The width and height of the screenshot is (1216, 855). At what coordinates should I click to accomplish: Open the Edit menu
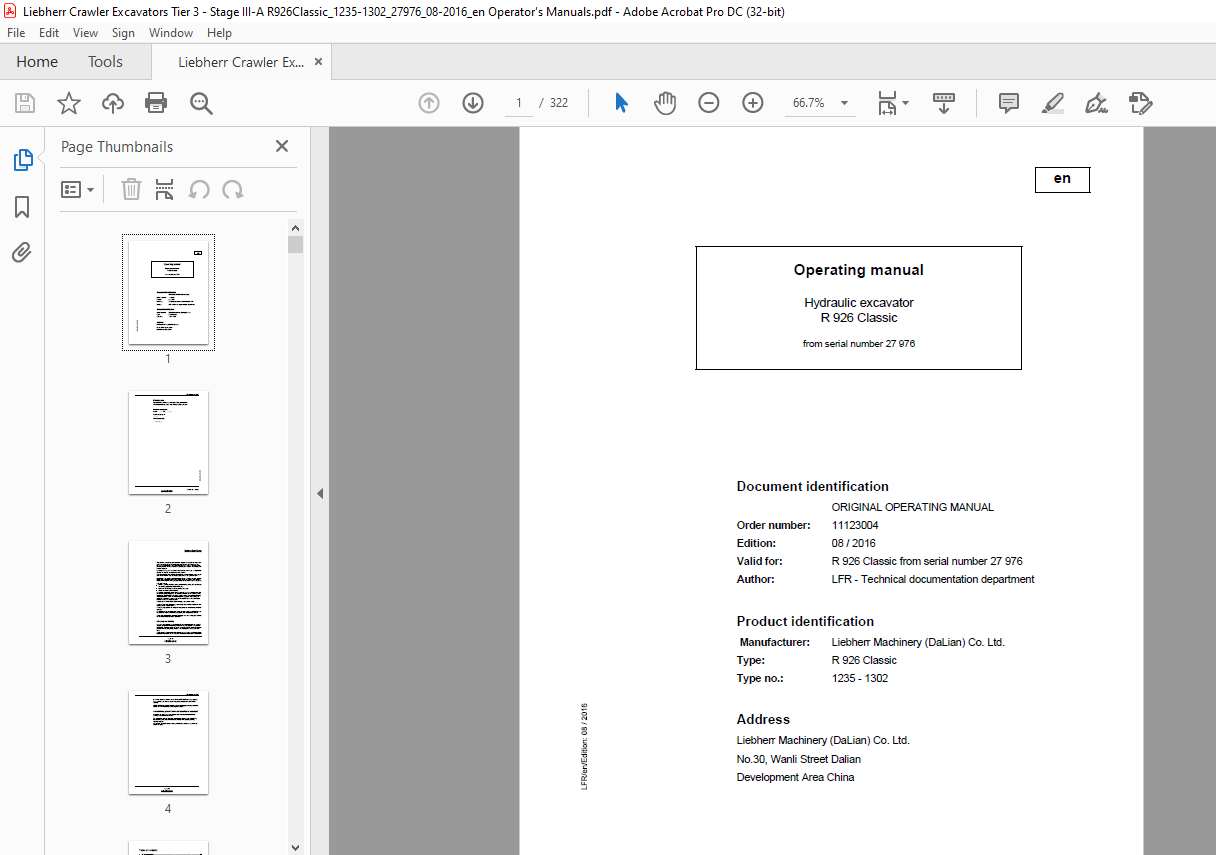coord(49,33)
